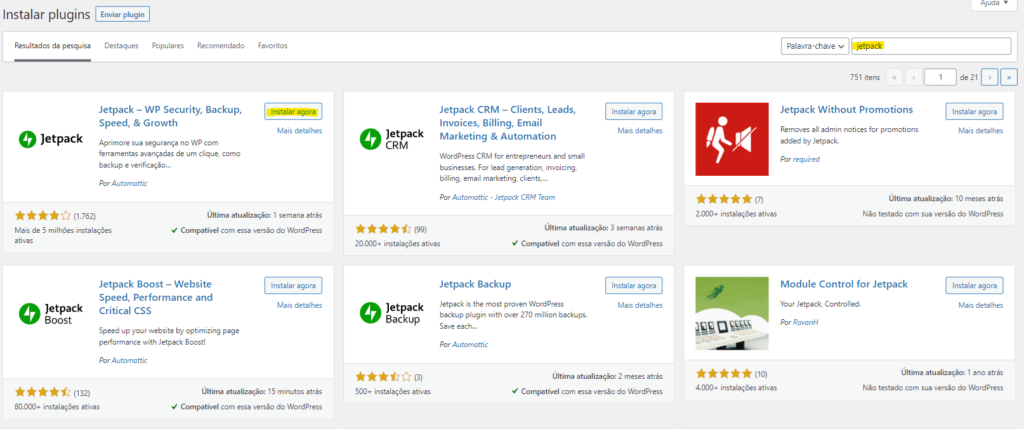Go to the first results page
Image resolution: width=1024 pixels, height=429 pixels.
point(893,77)
